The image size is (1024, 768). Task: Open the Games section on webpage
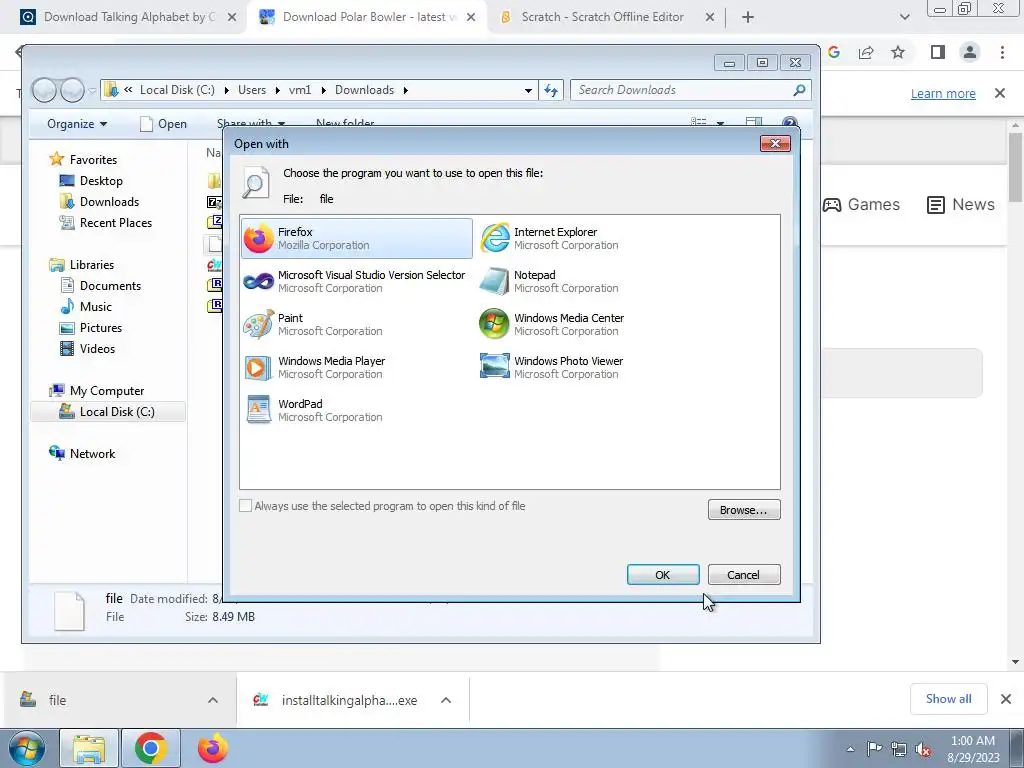(x=861, y=204)
